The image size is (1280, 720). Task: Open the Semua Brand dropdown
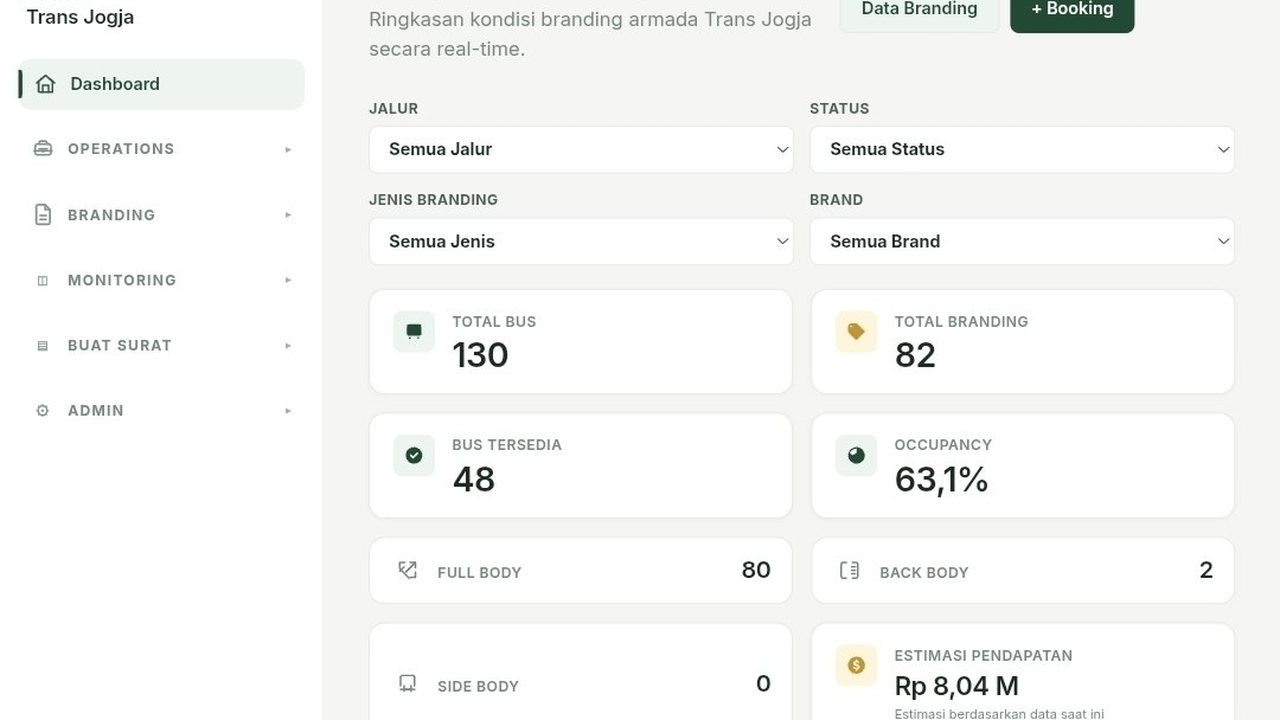point(1022,241)
